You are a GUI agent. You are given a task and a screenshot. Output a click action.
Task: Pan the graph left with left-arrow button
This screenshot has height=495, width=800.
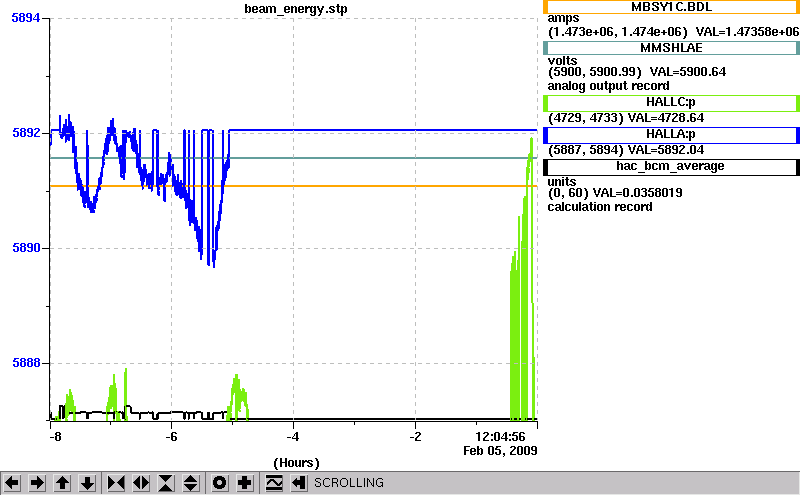(12, 483)
